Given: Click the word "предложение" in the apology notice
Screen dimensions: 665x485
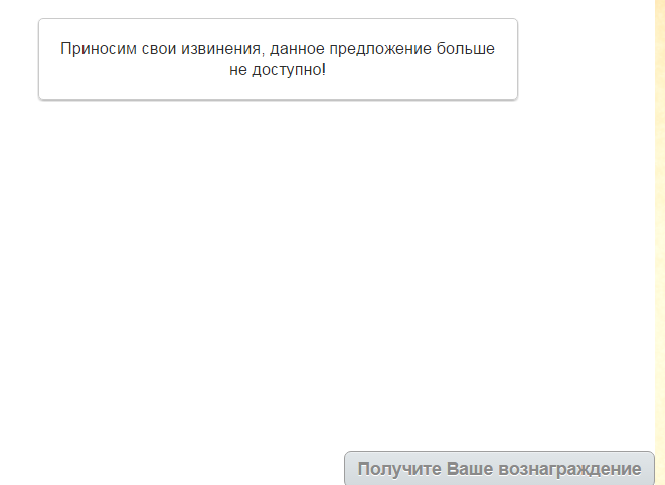Looking at the screenshot, I should pyautogui.click(x=380, y=49).
